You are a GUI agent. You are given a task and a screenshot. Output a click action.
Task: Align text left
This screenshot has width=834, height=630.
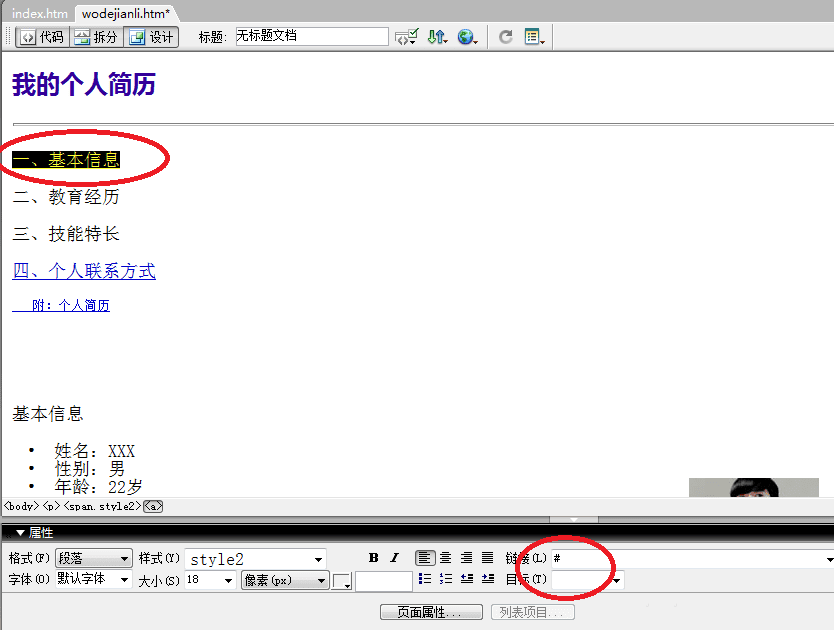pos(424,558)
